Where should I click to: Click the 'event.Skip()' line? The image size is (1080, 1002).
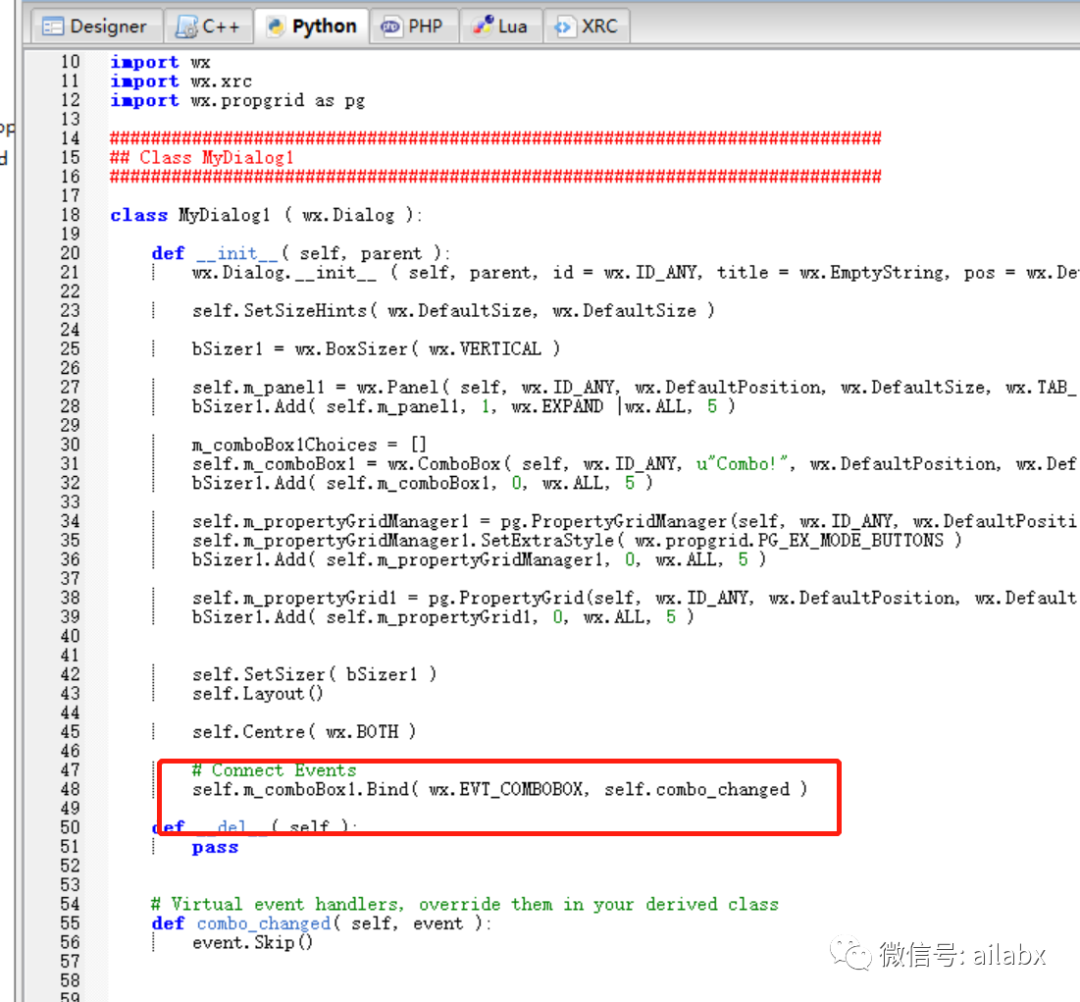253,943
